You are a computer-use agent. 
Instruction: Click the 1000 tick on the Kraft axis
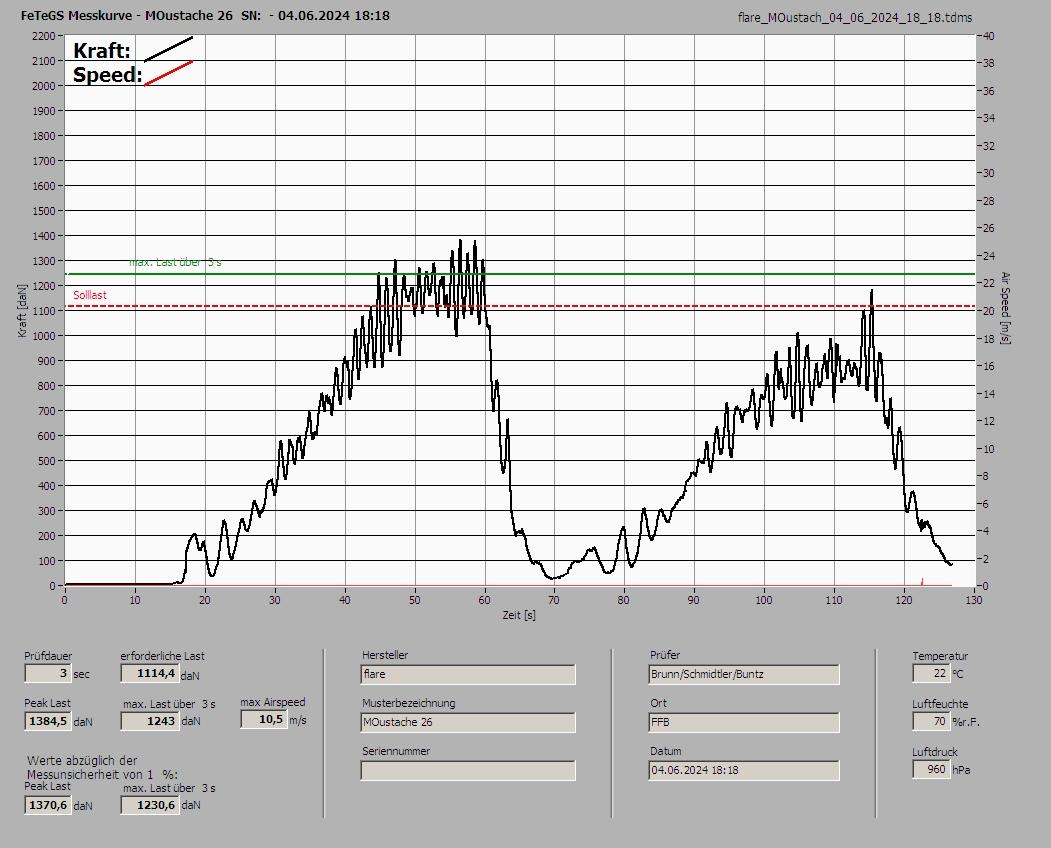coord(43,336)
